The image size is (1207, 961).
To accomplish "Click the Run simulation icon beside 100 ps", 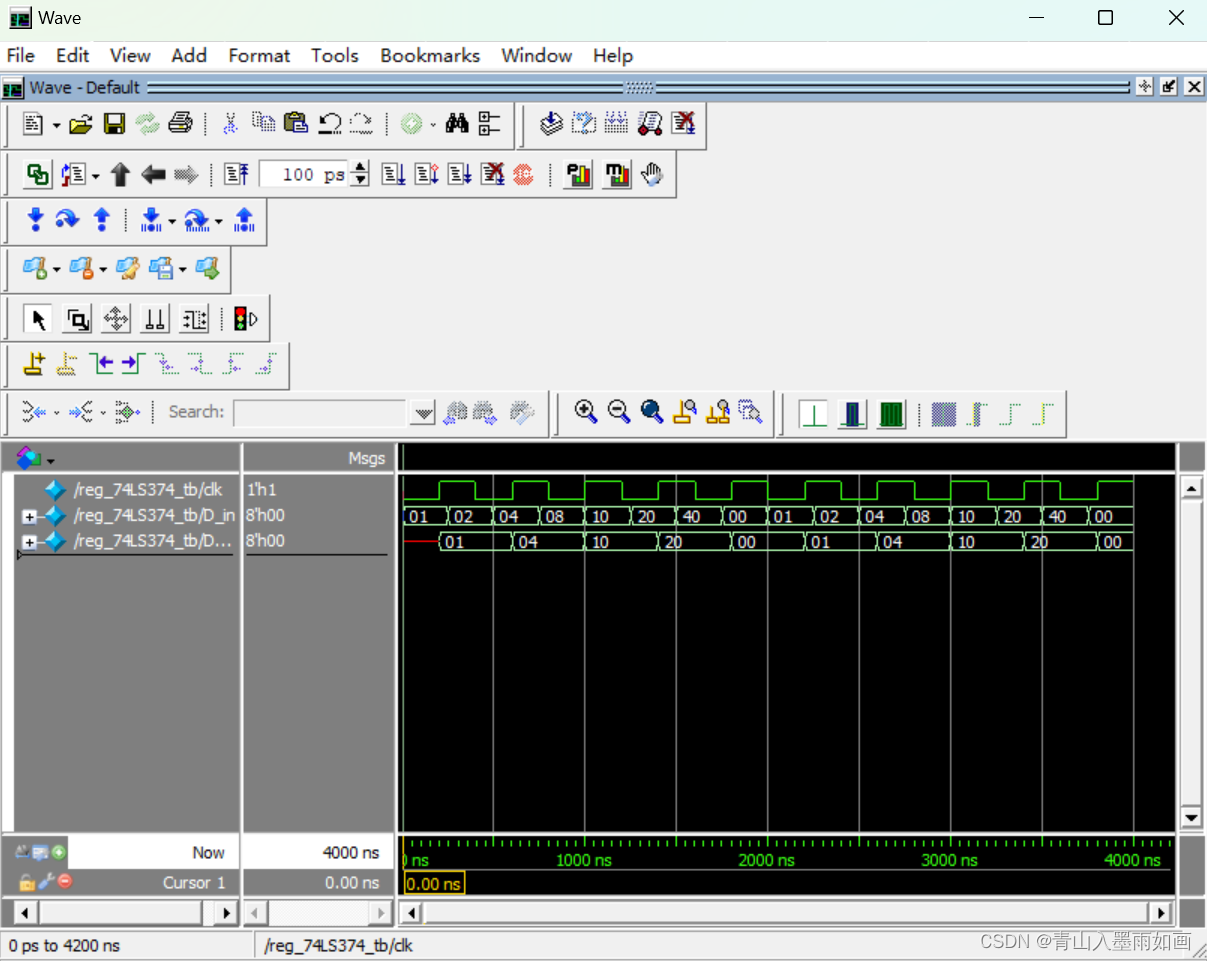I will pyautogui.click(x=395, y=175).
